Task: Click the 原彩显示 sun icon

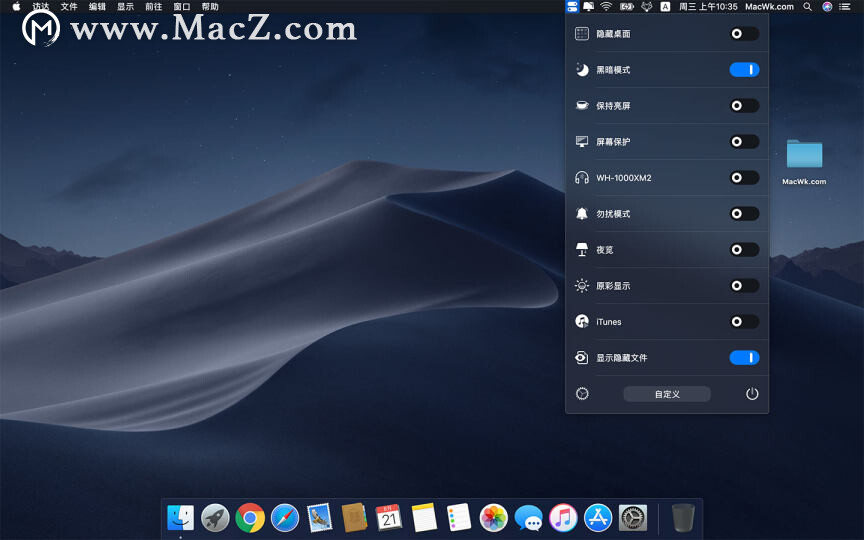Action: point(582,285)
